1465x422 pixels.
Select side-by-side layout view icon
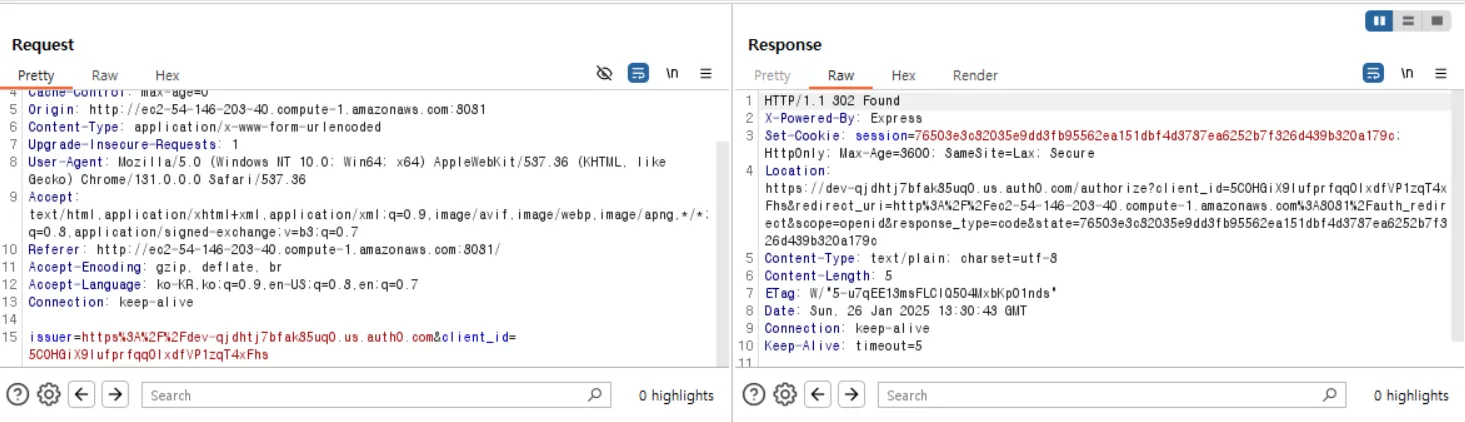[1380, 20]
